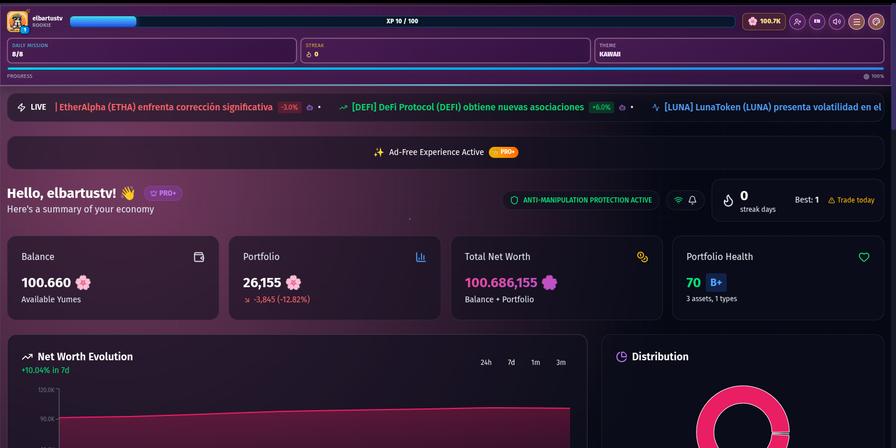Click the bar chart icon in Portfolio card
The width and height of the screenshot is (896, 448).
[x=420, y=257]
